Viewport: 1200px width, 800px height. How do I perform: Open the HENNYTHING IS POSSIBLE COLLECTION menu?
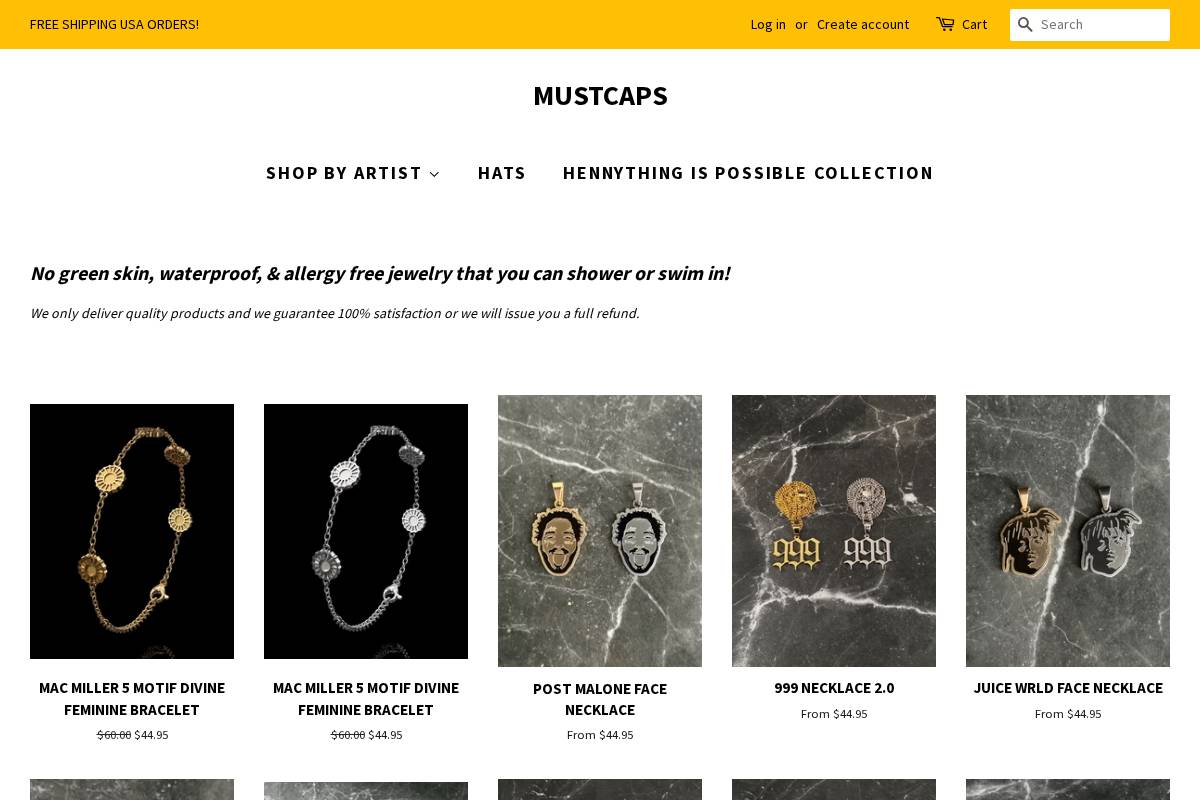pos(748,172)
